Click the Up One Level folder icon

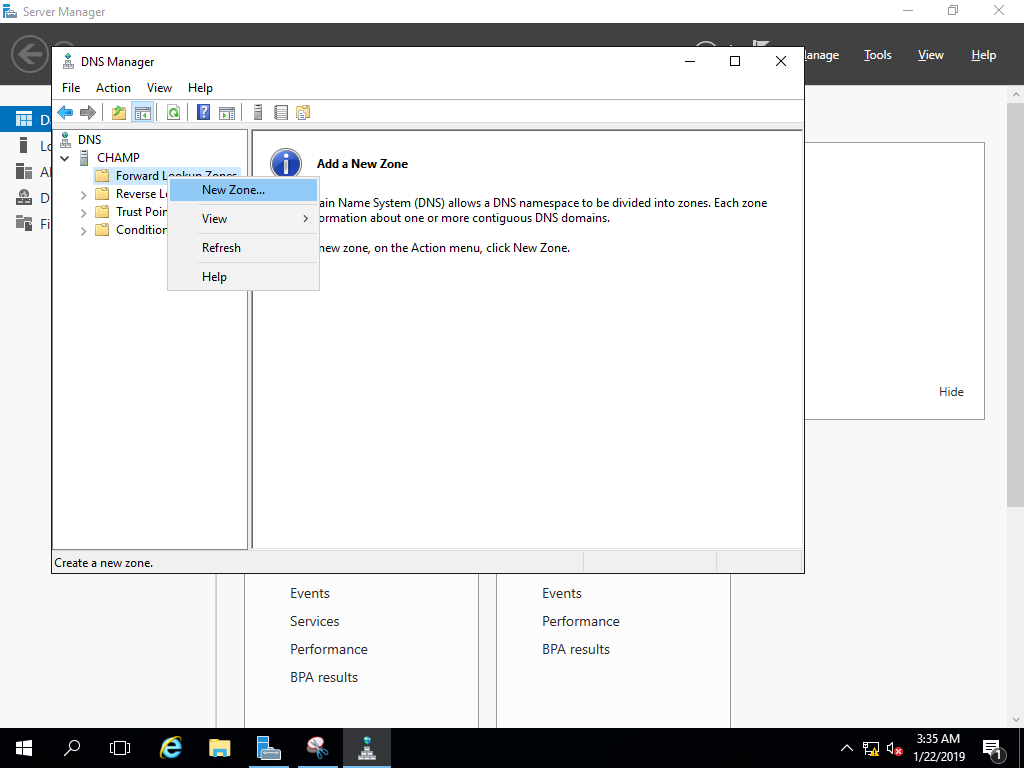pos(118,113)
